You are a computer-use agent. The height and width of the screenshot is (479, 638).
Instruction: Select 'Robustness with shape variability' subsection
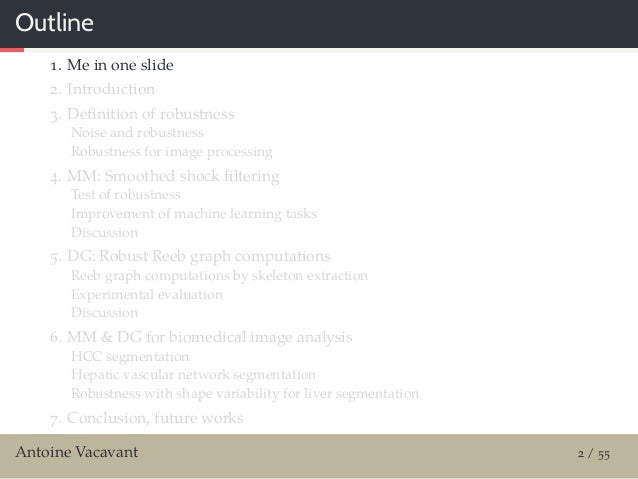point(245,394)
